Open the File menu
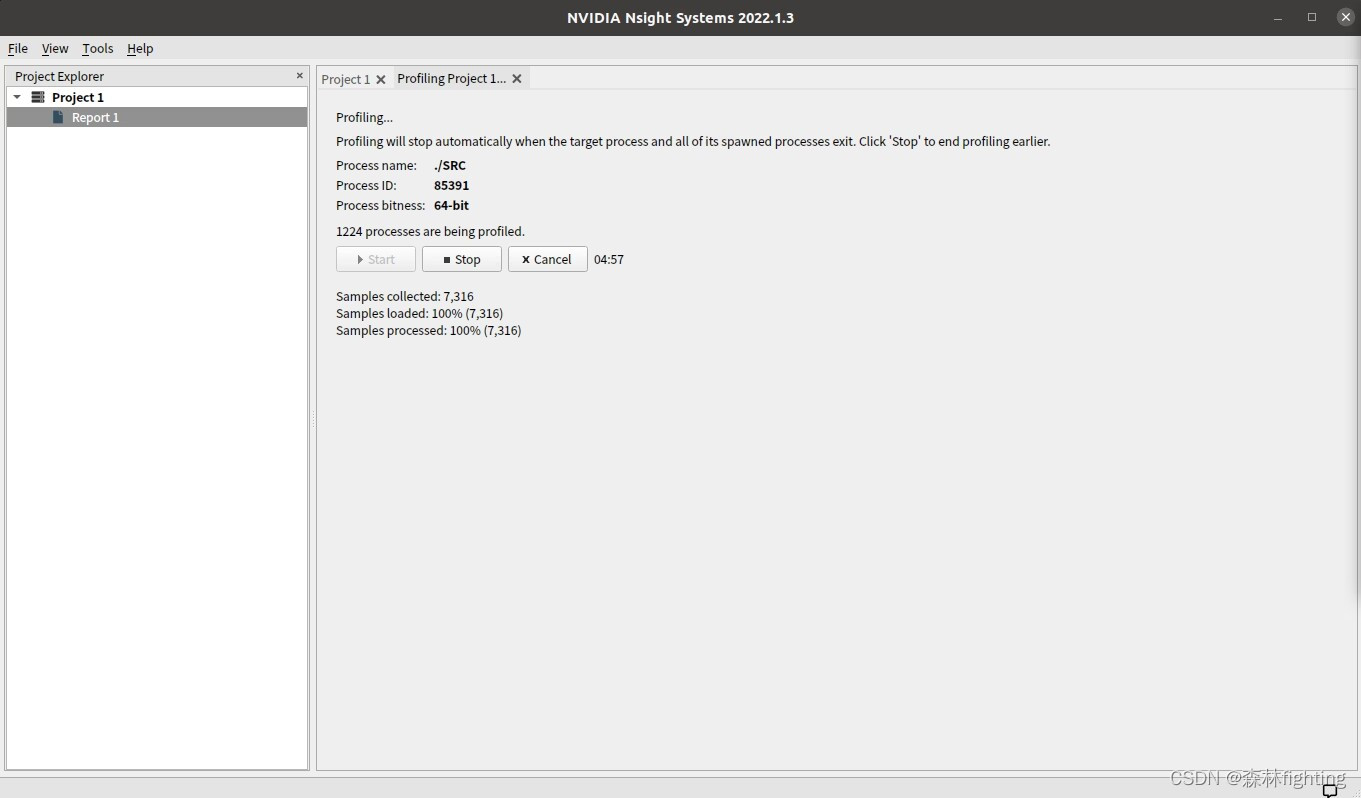 pos(17,48)
